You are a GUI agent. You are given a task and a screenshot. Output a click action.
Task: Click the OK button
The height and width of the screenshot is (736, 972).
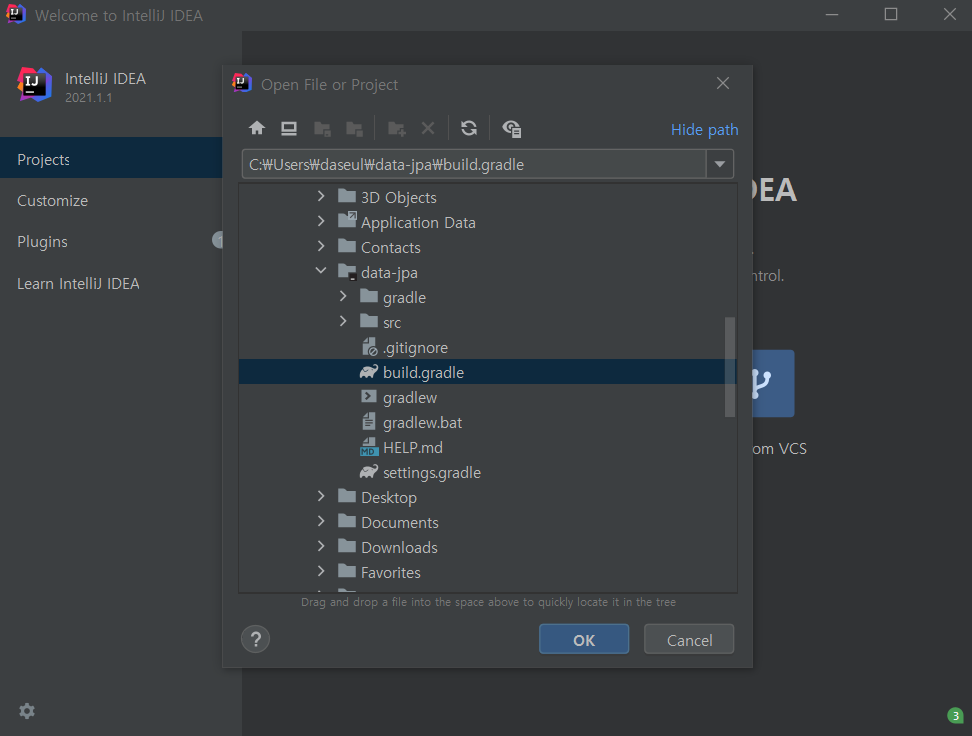(584, 639)
